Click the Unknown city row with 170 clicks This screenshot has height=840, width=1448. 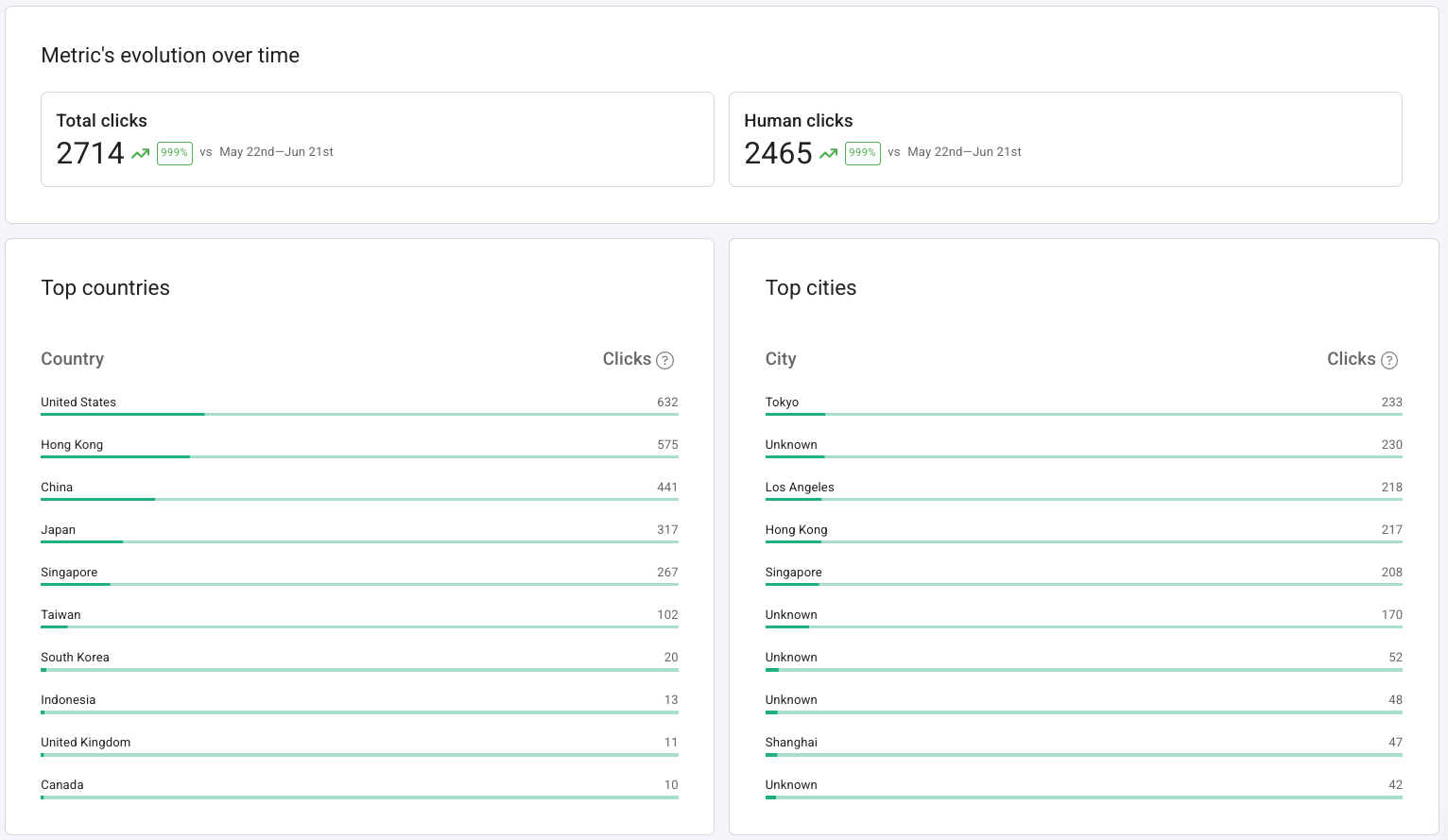coord(1084,617)
